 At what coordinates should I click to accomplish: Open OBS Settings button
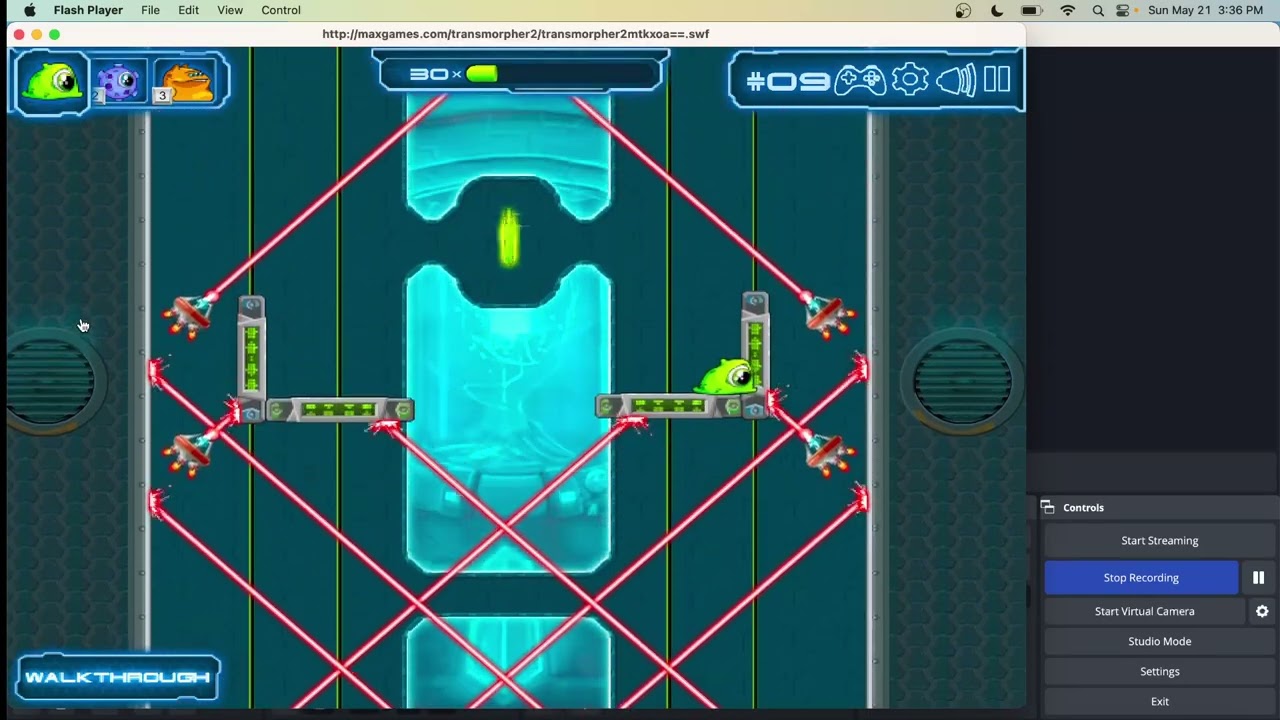click(1159, 671)
